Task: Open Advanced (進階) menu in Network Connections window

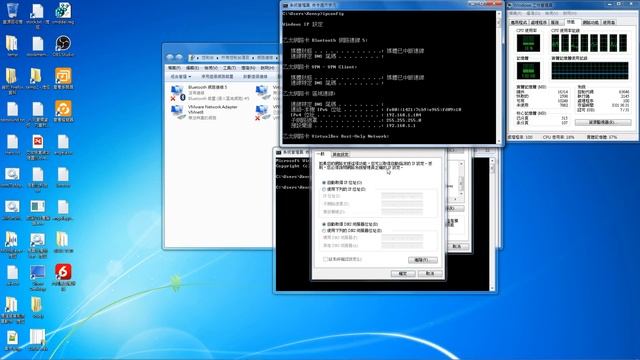Action: pyautogui.click(x=248, y=68)
